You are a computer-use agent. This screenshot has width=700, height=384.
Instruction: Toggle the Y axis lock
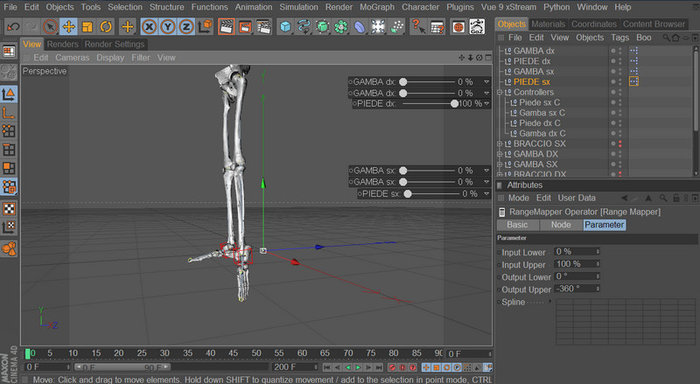167,27
